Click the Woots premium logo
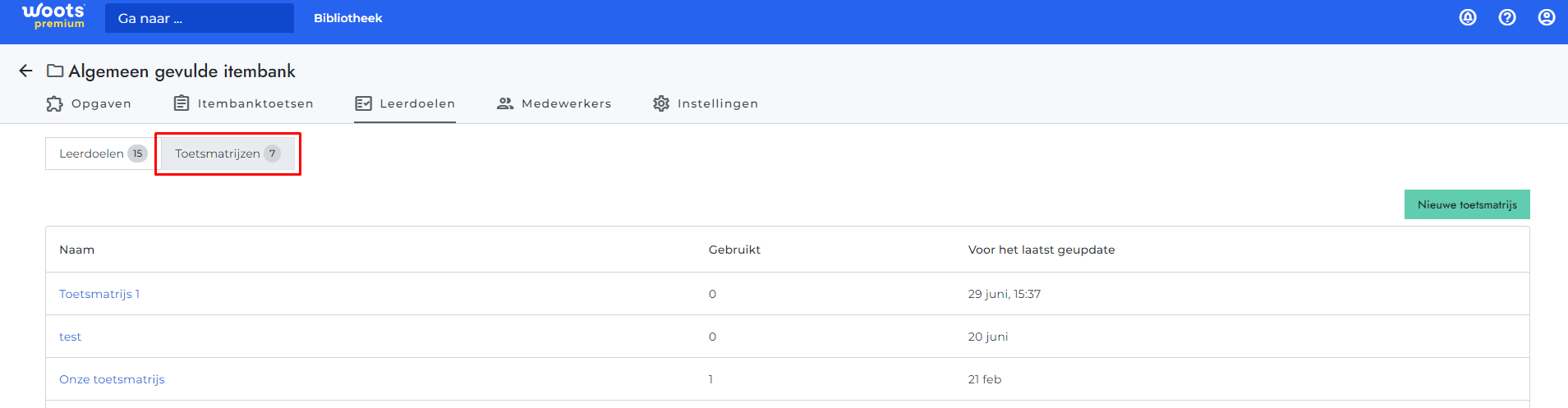The height and width of the screenshot is (408, 1568). [53, 16]
